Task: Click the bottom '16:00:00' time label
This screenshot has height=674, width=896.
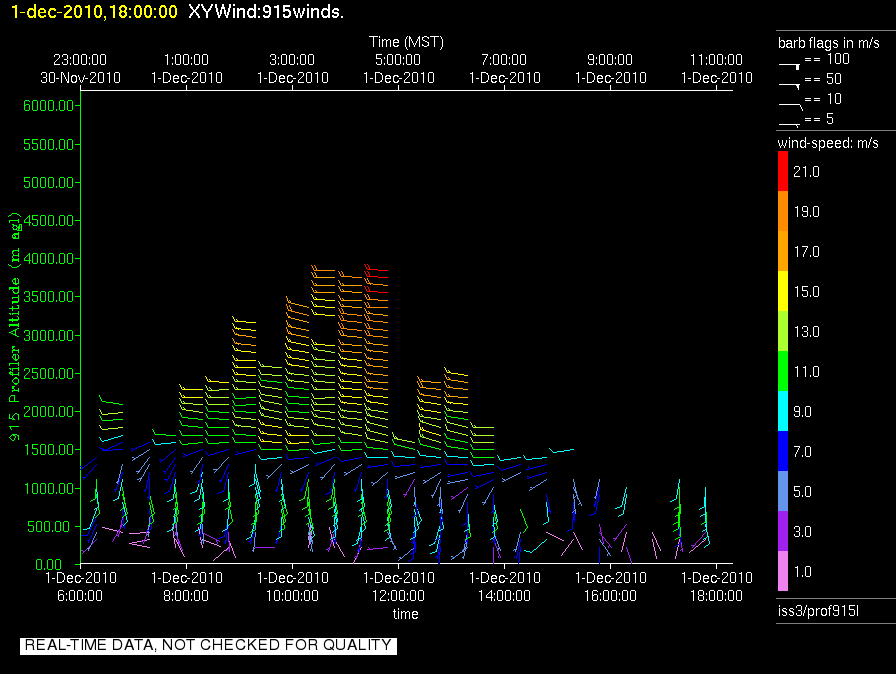Action: [610, 596]
